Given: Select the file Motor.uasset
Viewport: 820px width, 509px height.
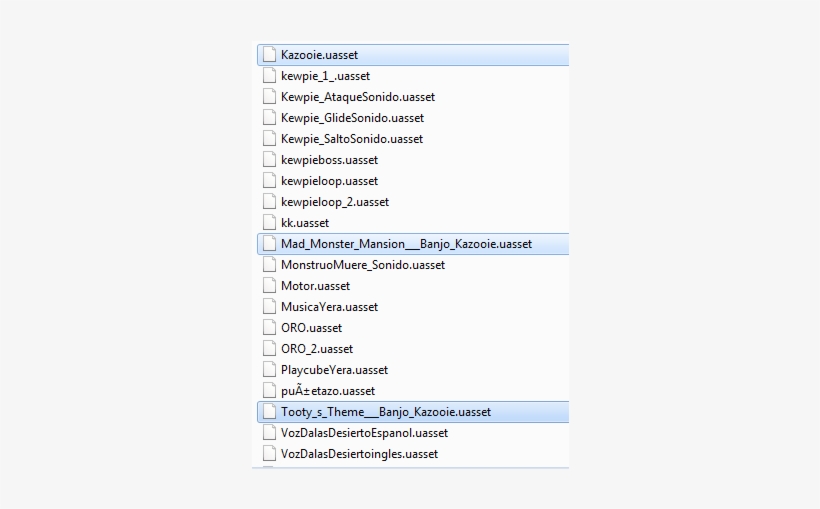Looking at the screenshot, I should (x=315, y=286).
